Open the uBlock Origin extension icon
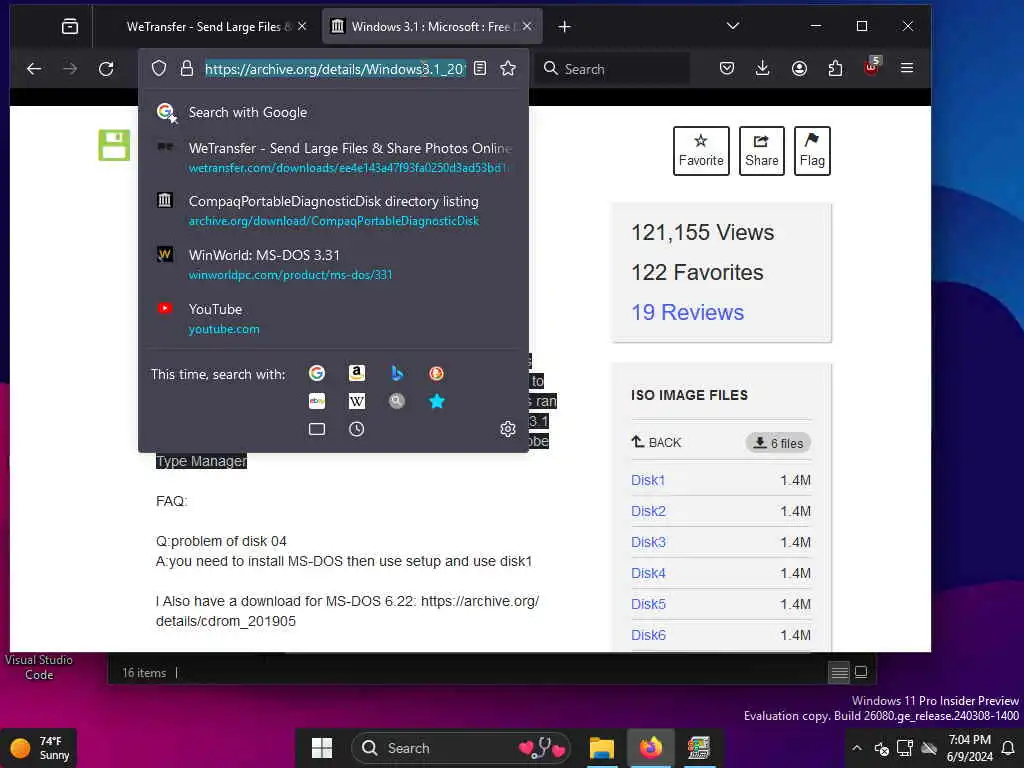1024x768 pixels. click(872, 67)
